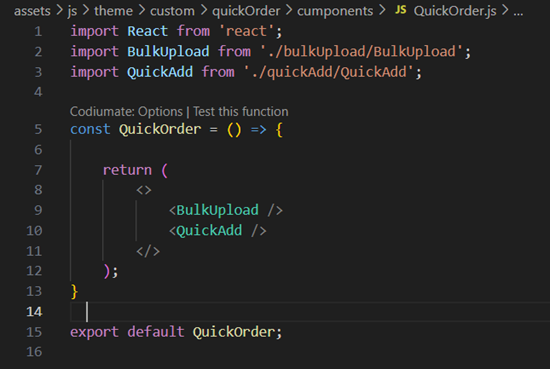Click the JS file icon in breadcrumb
This screenshot has height=369, width=550.
[x=401, y=10]
